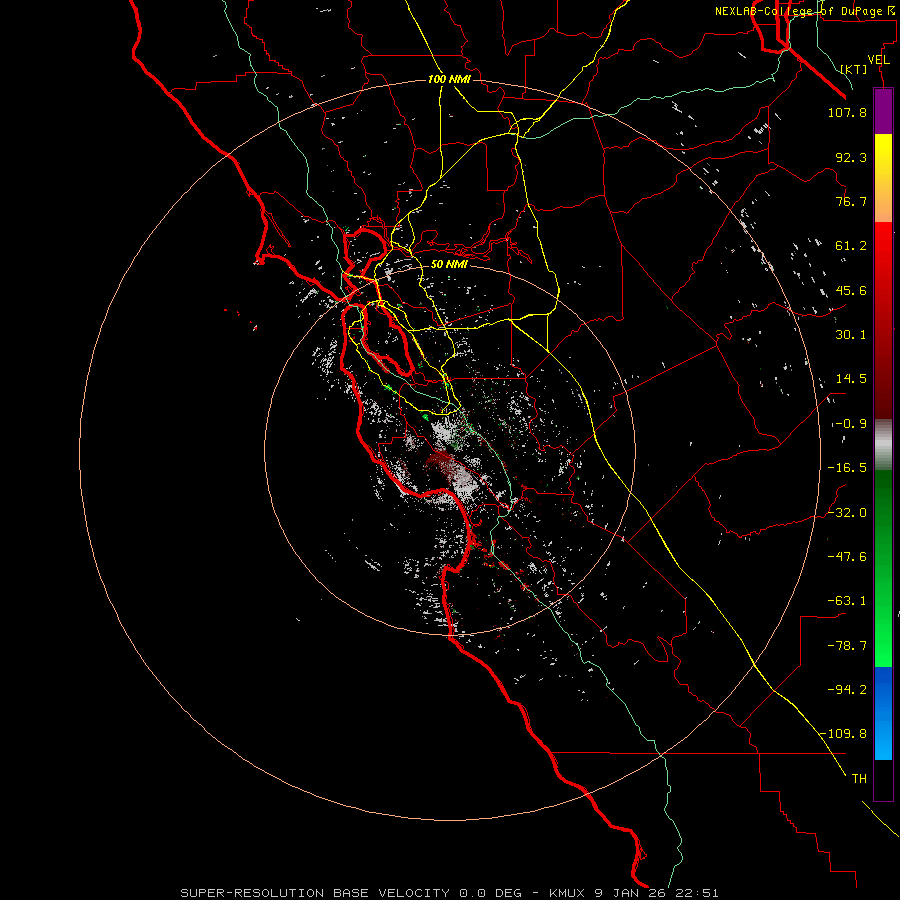The width and height of the screenshot is (900, 900).
Task: Pick the gray near-zero color bar segment
Action: tap(883, 444)
